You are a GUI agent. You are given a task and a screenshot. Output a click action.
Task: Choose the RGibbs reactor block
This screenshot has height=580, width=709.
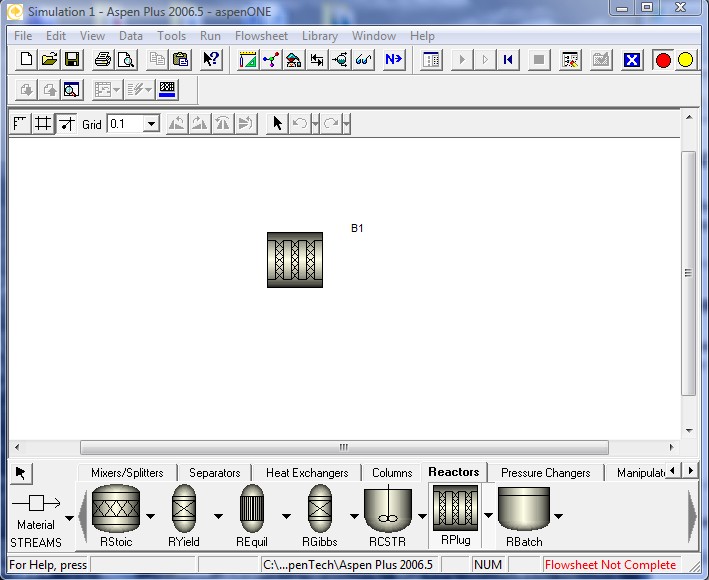319,510
